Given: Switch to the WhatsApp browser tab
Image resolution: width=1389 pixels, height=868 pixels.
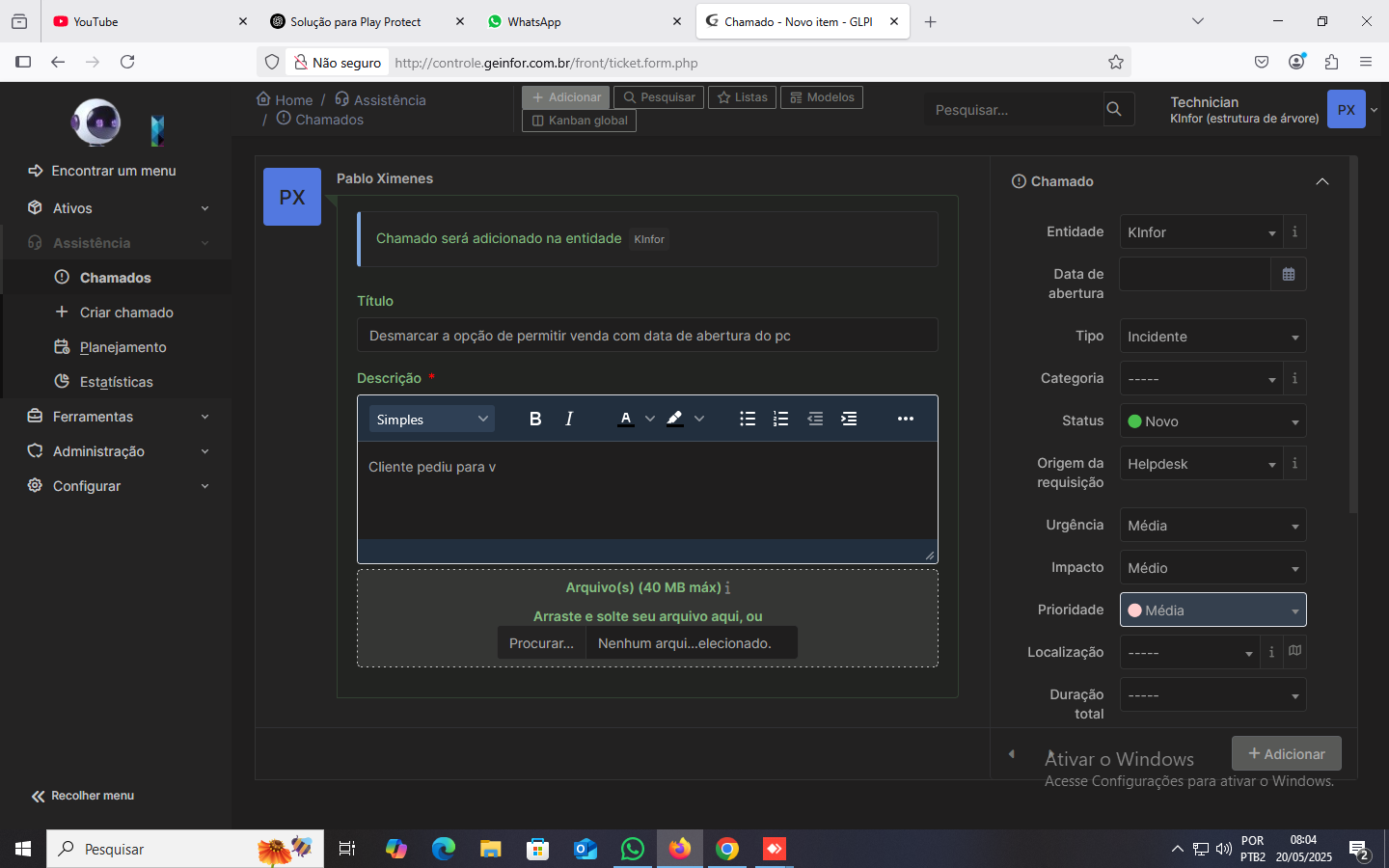Looking at the screenshot, I should (585, 21).
